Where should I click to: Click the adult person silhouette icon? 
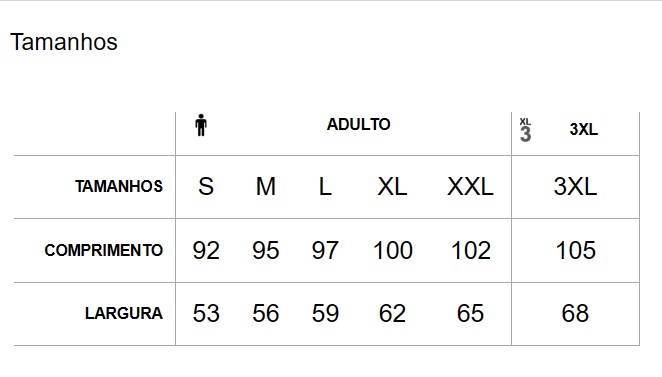[x=201, y=125]
